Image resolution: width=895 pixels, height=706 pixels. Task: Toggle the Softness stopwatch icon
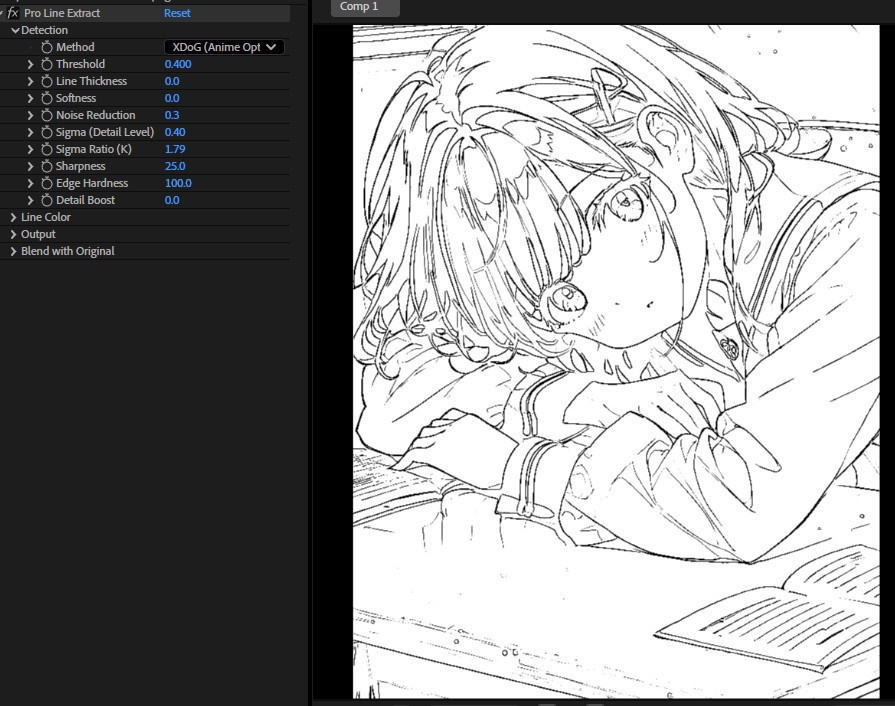[x=47, y=98]
